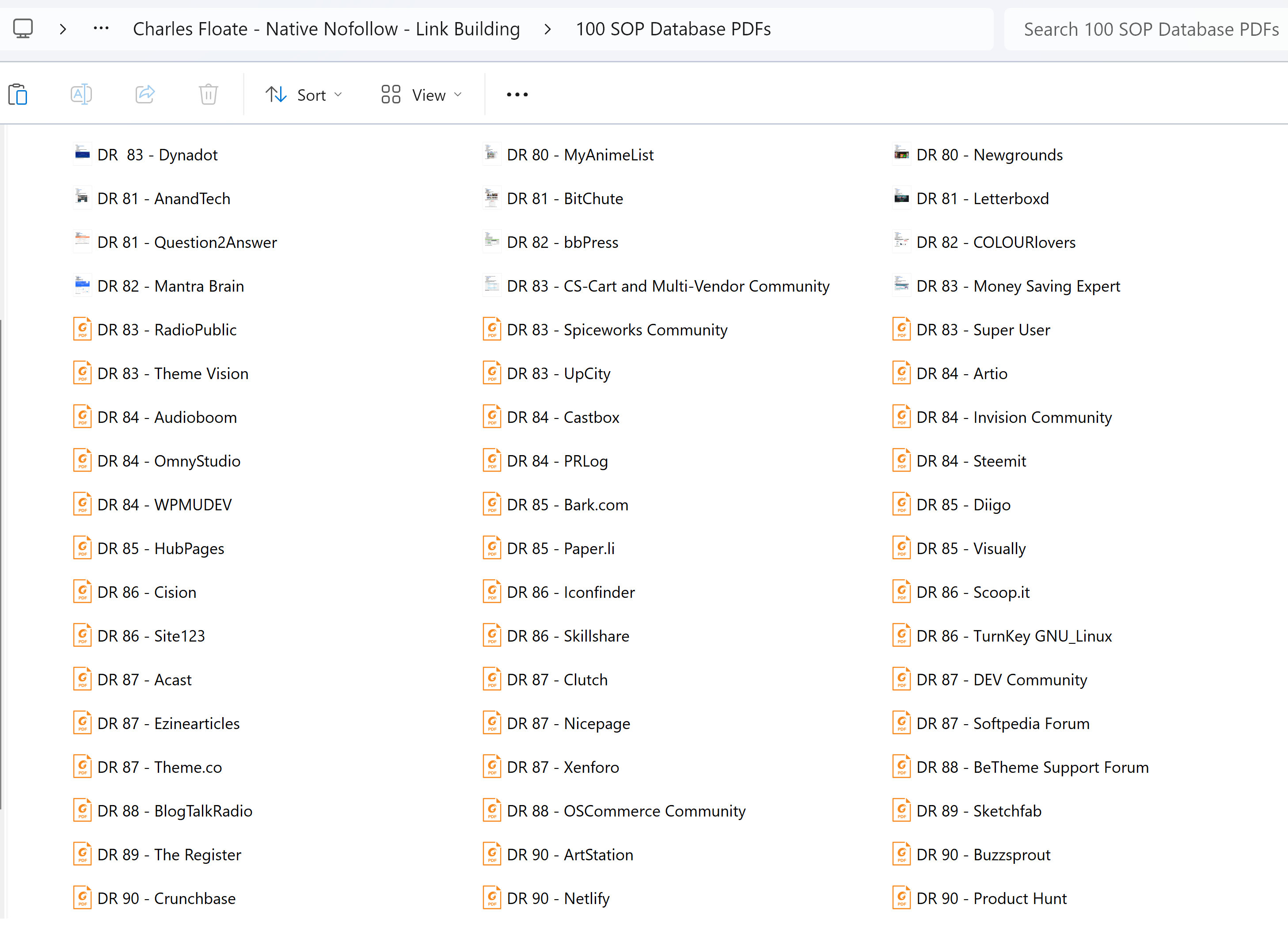Click the DR 81 - AnandTech file icon
Image resolution: width=1288 pixels, height=927 pixels.
click(83, 198)
